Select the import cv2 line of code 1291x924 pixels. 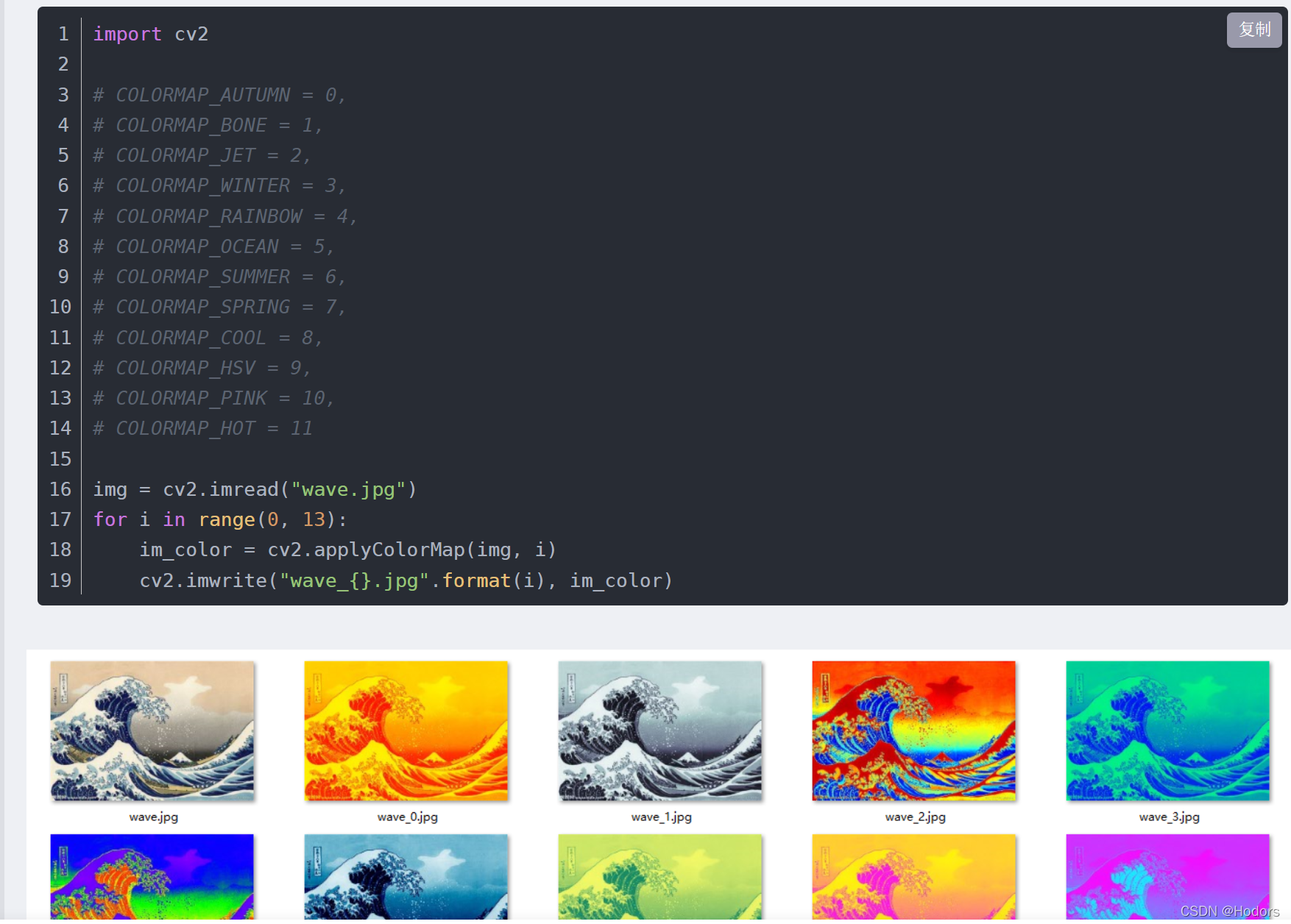(150, 34)
